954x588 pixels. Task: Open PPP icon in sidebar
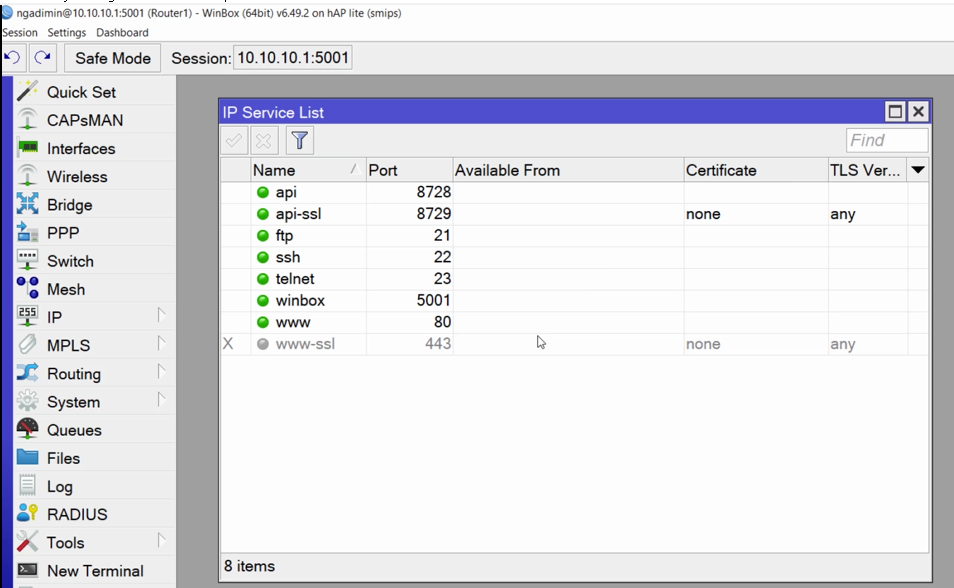[27, 233]
